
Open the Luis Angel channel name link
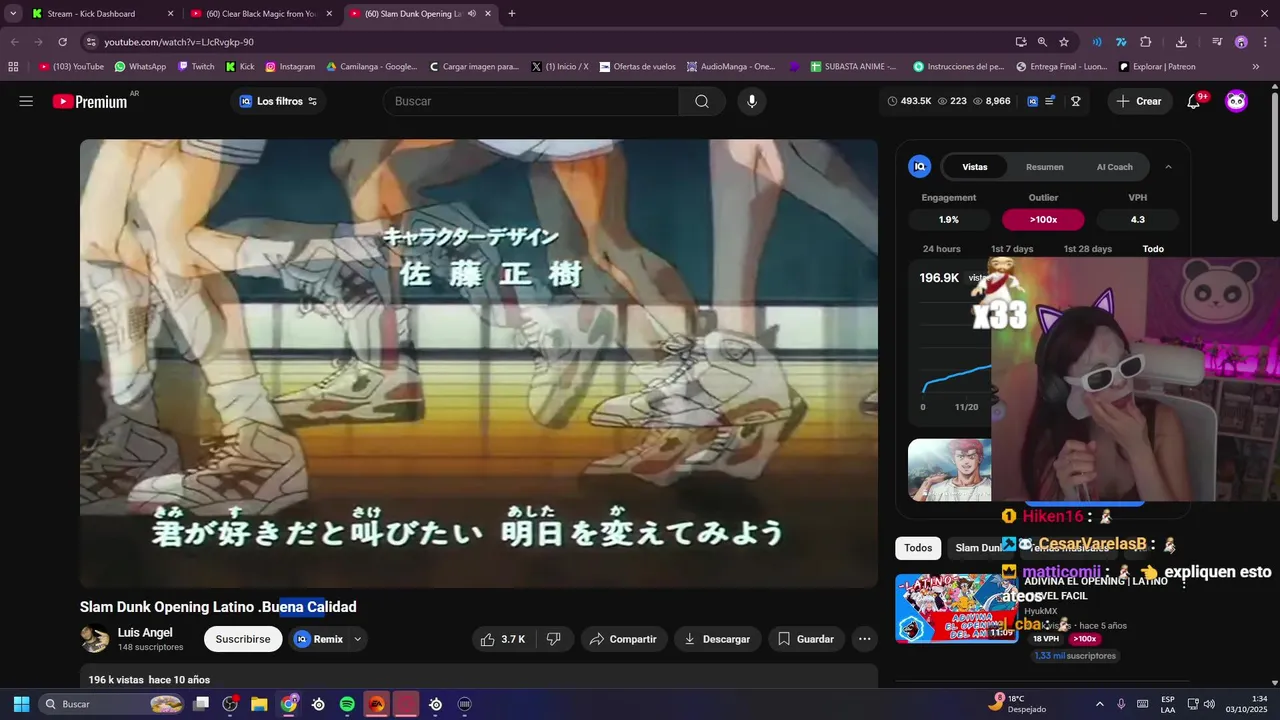[145, 633]
